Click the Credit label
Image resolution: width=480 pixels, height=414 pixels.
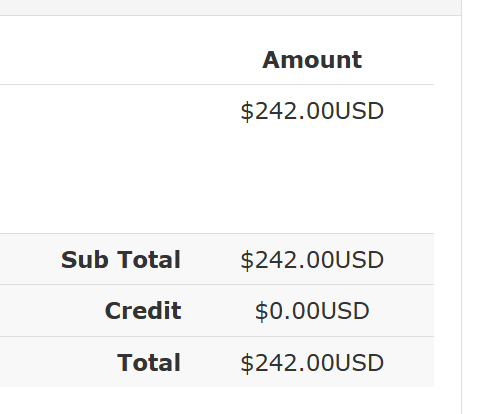click(143, 311)
